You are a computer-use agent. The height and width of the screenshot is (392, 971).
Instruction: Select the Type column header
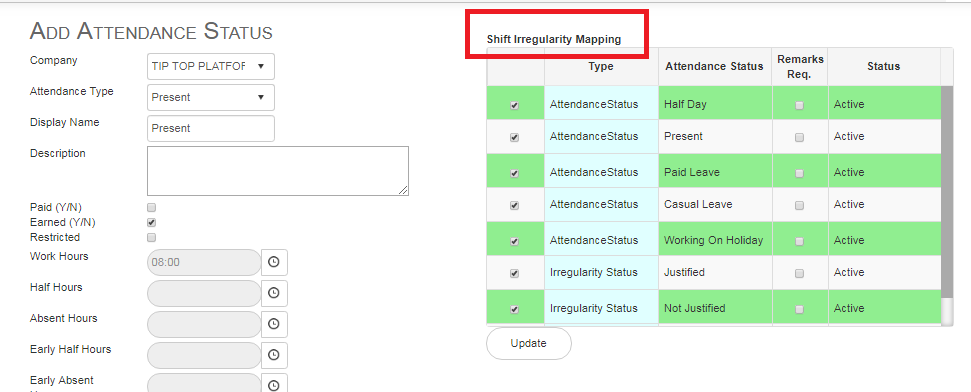pyautogui.click(x=601, y=66)
